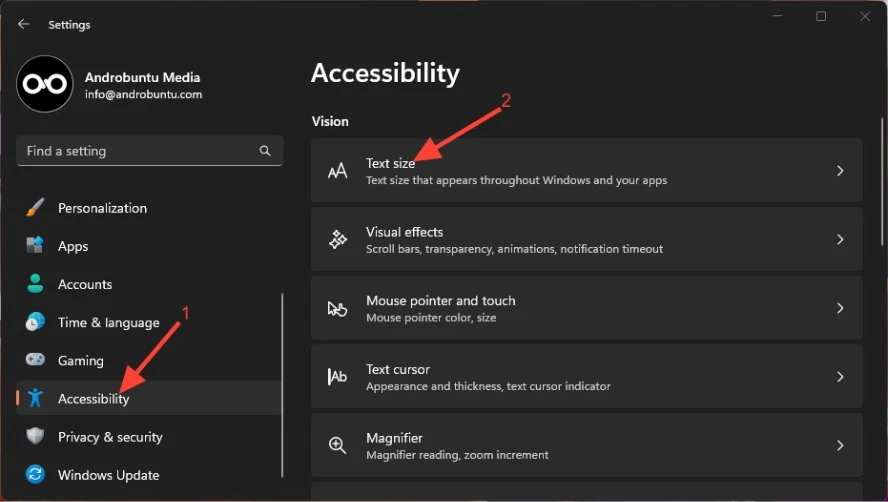Open Mouse pointer and touch setting
888x502 pixels.
tap(587, 308)
